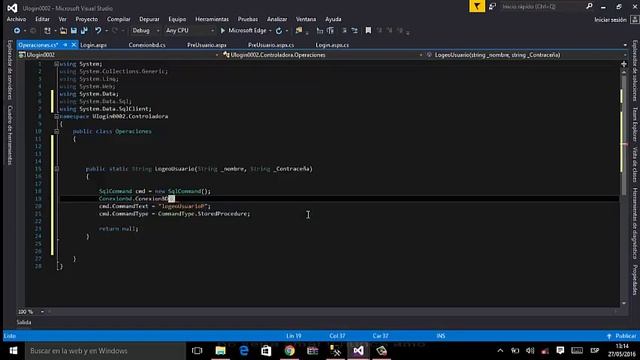Open the Cuadro de herramientas side panel
Image resolution: width=640 pixels, height=360 pixels.
tap(10, 135)
